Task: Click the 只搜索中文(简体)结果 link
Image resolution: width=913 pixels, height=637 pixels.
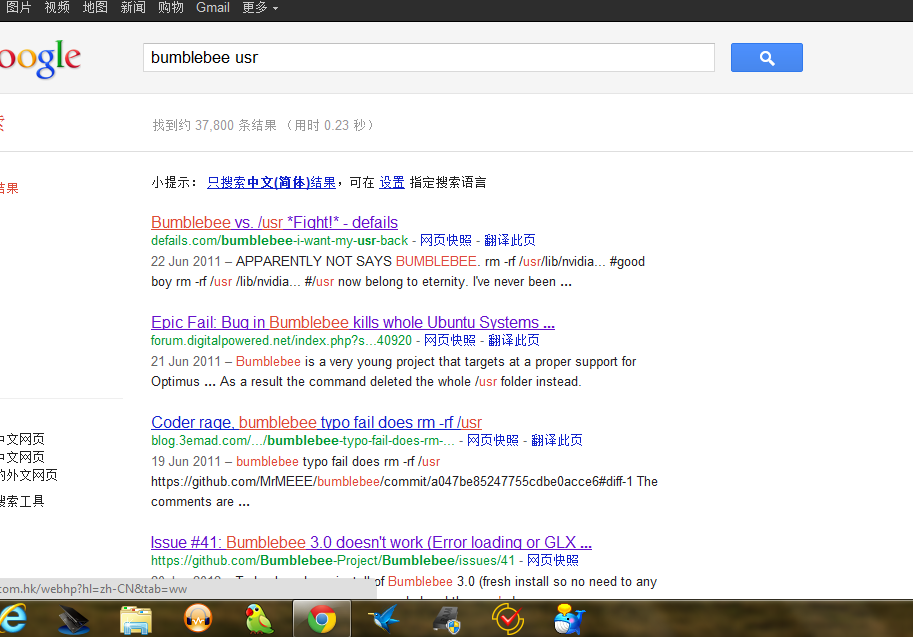Action: pyautogui.click(x=271, y=183)
